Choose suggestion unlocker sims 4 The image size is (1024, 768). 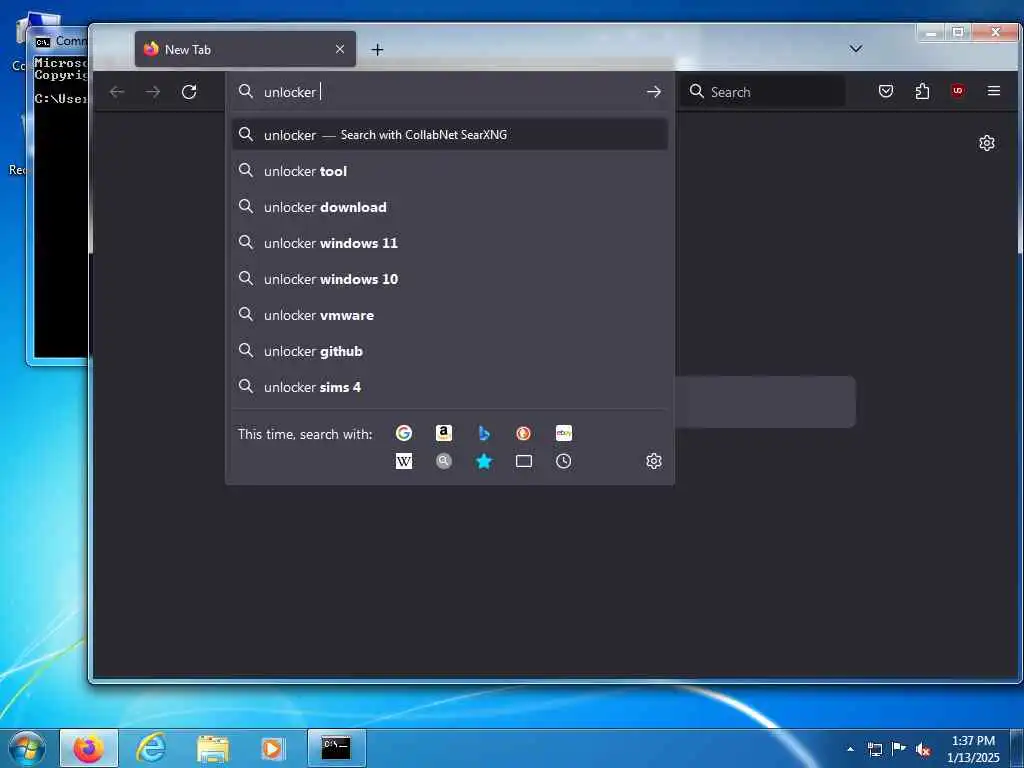[450, 387]
